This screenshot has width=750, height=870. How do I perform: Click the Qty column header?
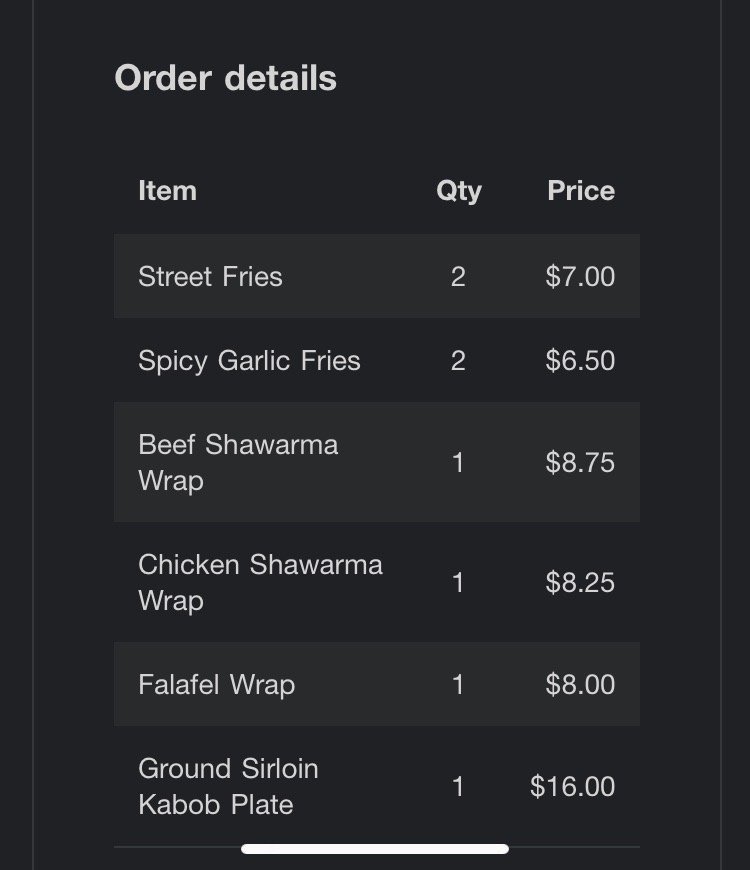pos(458,191)
